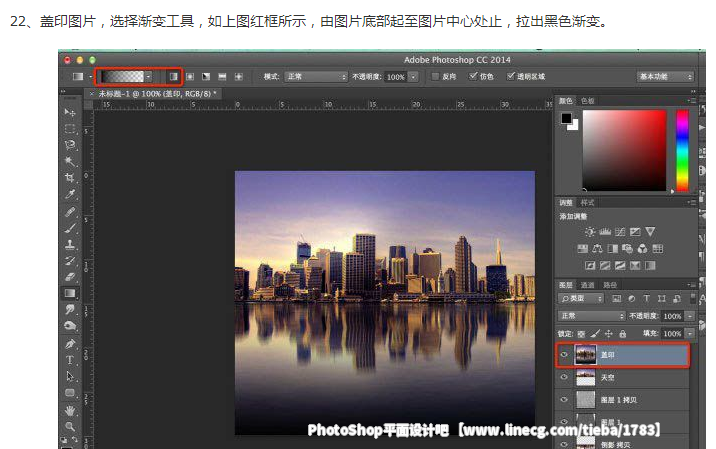Hide the 天空 layer

pos(564,377)
